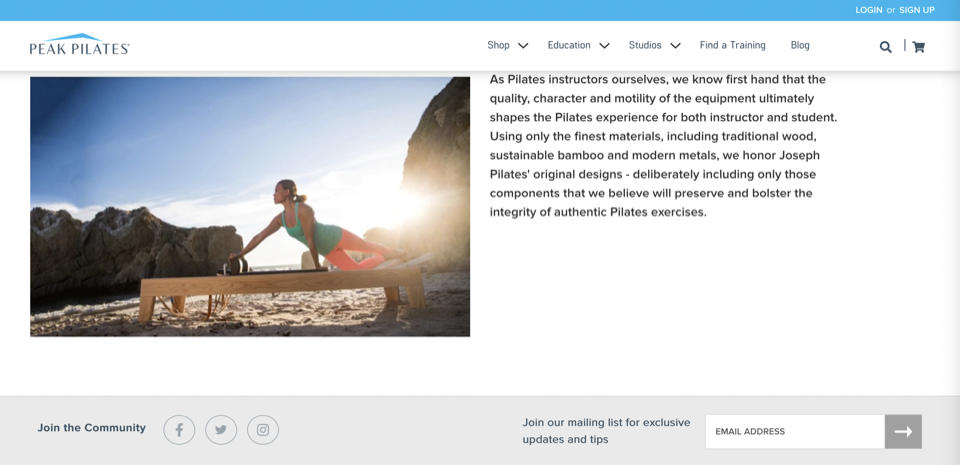The image size is (960, 465).
Task: Open the Blog link
Action: tap(800, 45)
